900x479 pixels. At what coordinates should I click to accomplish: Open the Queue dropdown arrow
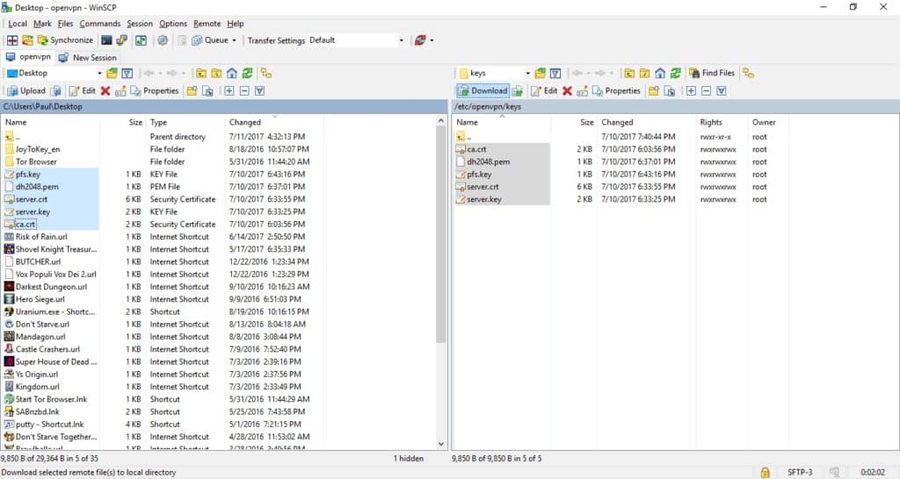coord(234,41)
